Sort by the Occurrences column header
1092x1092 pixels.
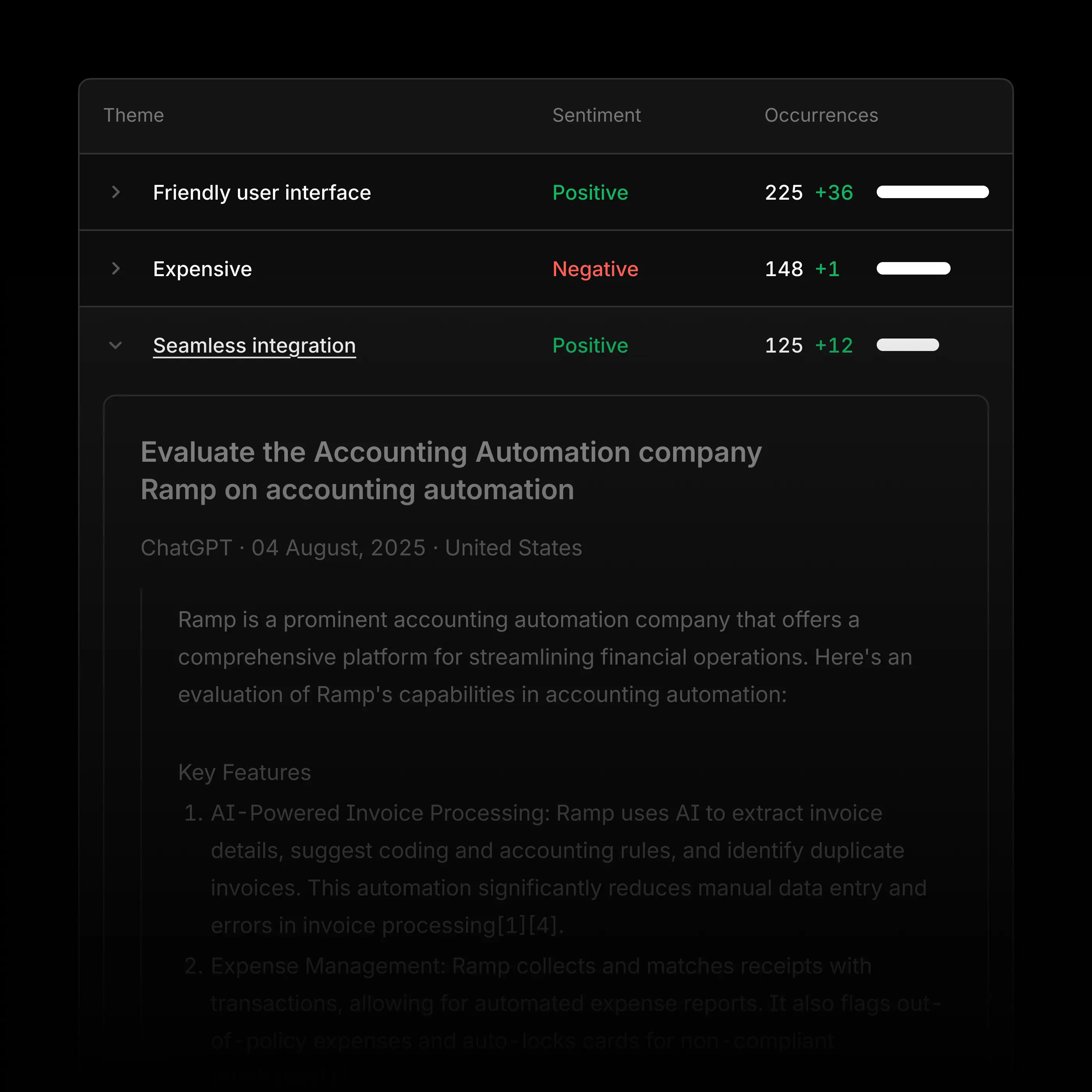(821, 115)
